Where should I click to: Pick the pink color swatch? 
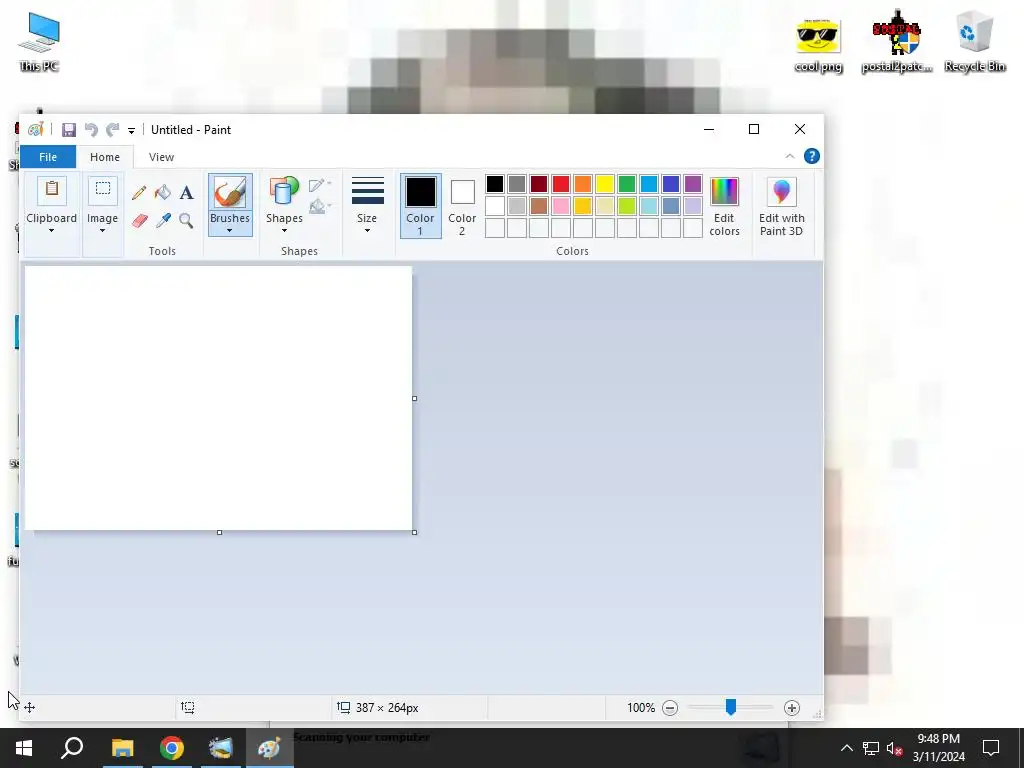point(561,206)
